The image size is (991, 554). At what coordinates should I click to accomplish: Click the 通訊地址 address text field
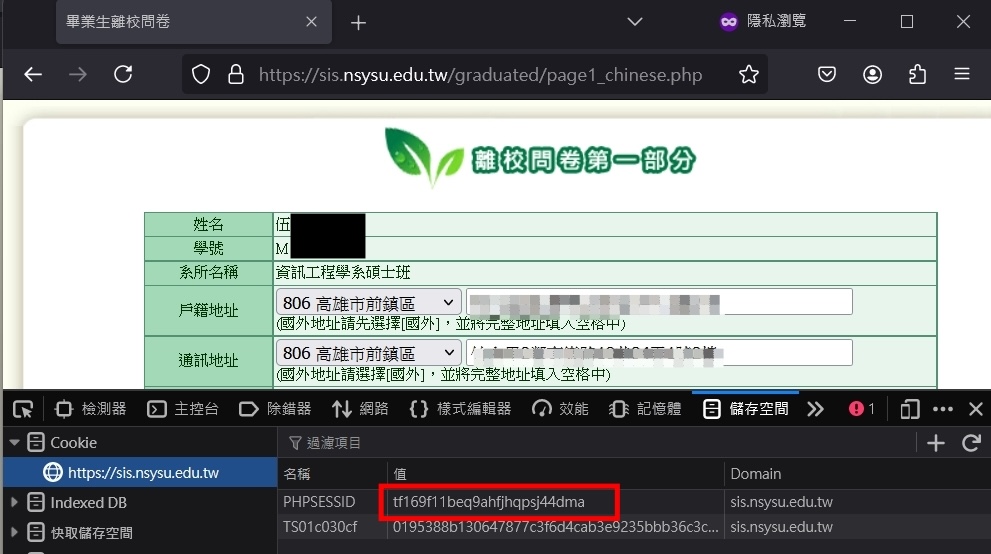(x=659, y=352)
